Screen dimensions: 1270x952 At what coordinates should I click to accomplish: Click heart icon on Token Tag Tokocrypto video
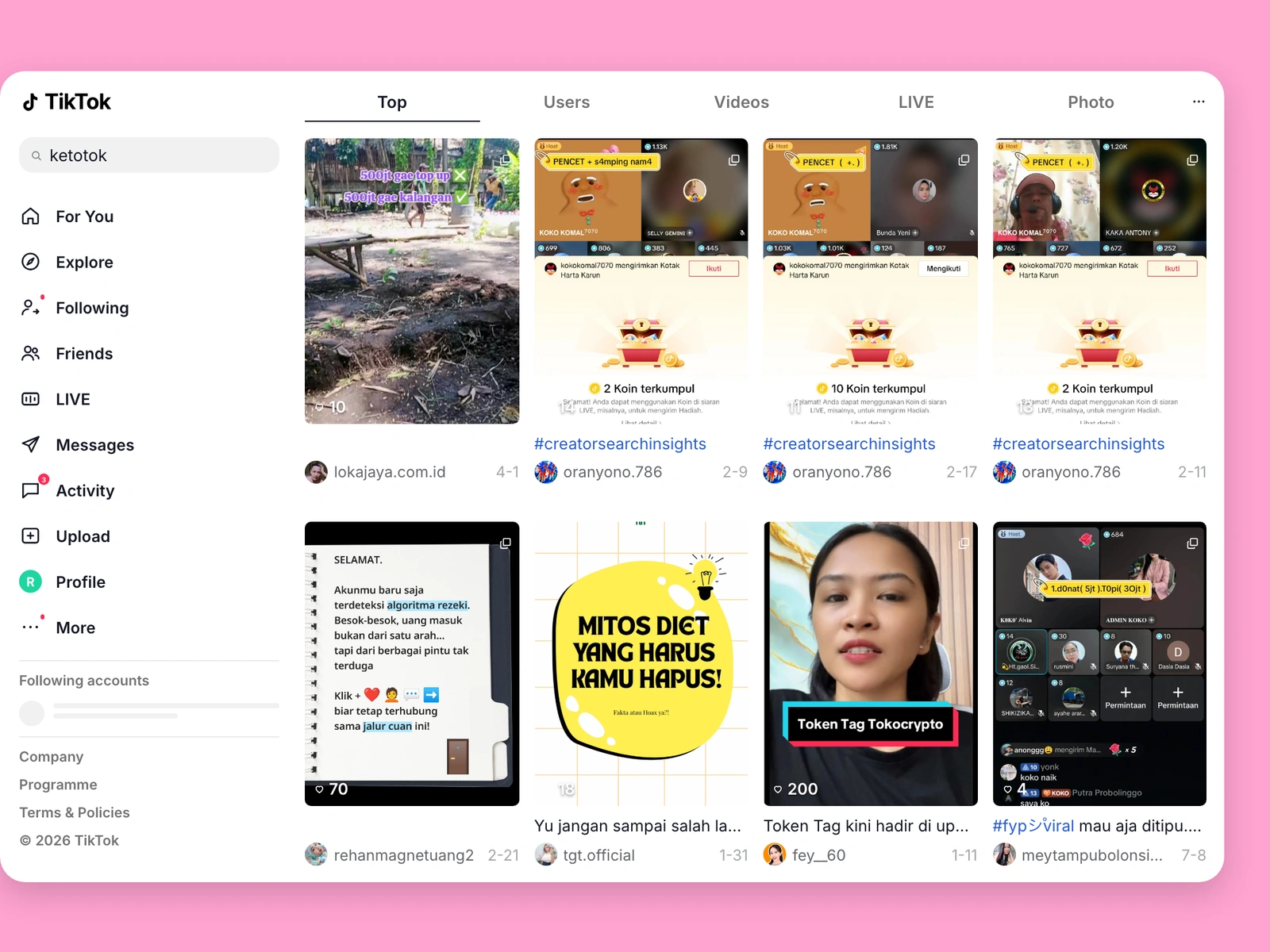coord(778,789)
